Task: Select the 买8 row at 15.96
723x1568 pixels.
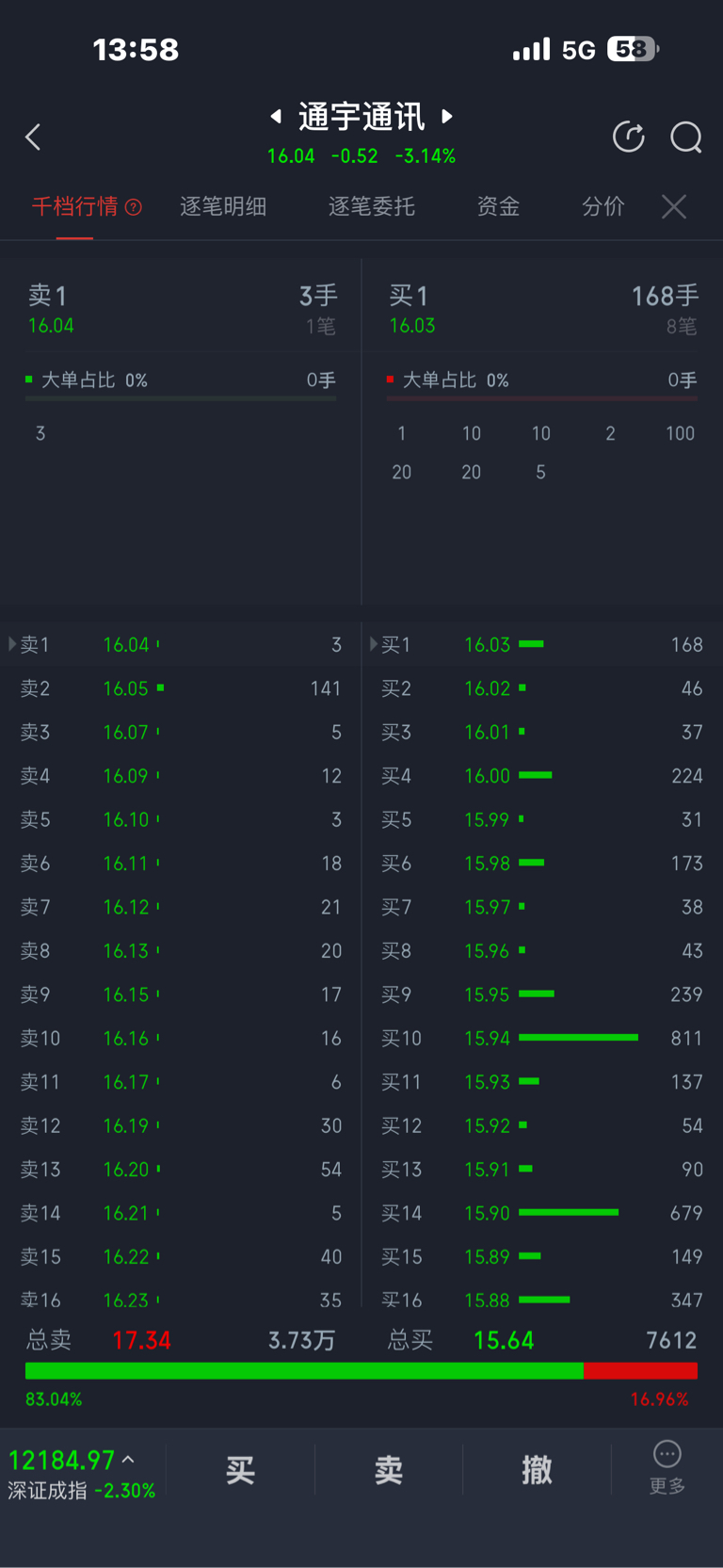Action: tap(542, 950)
